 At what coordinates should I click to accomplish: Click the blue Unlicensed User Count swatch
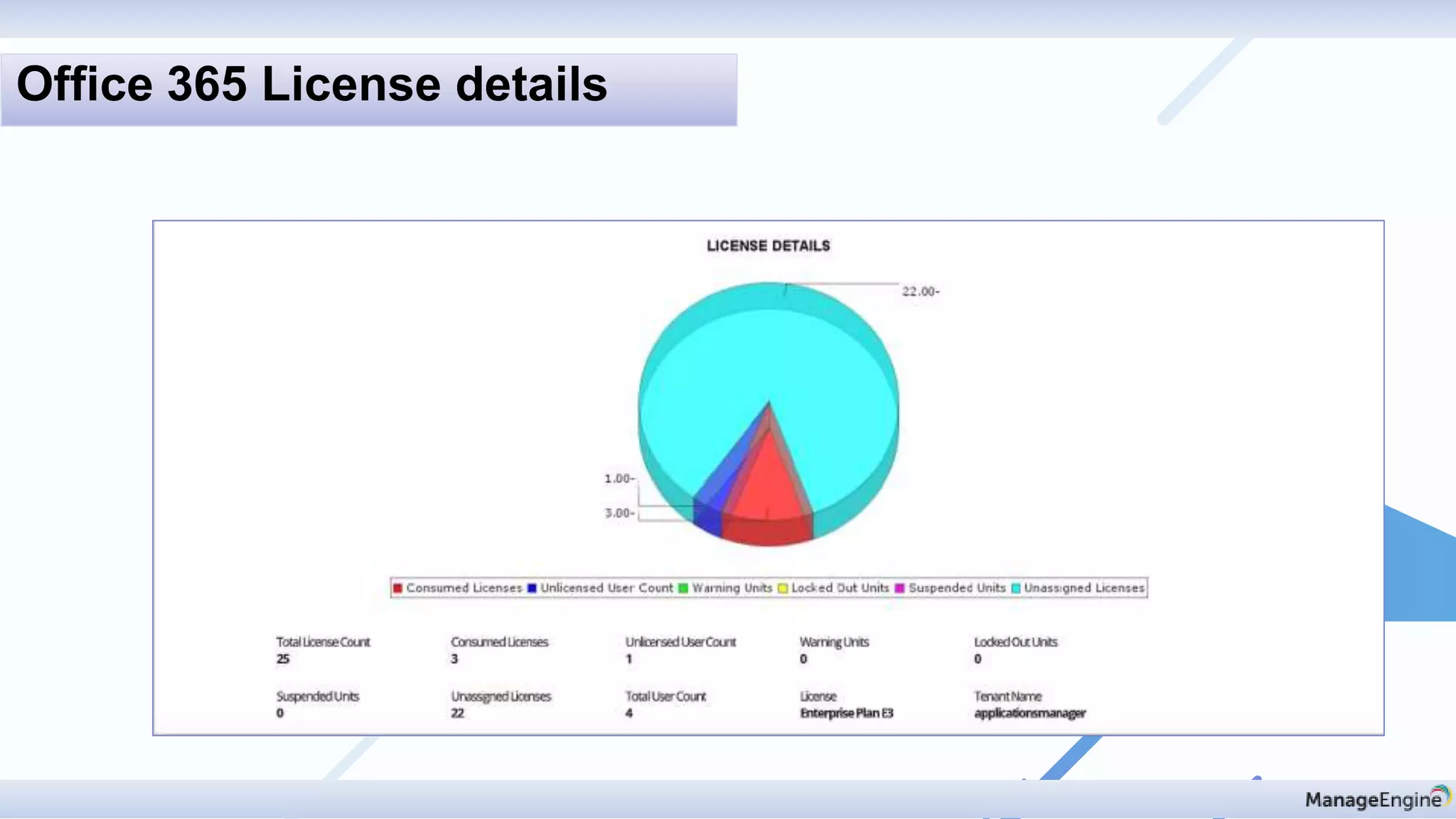click(532, 588)
